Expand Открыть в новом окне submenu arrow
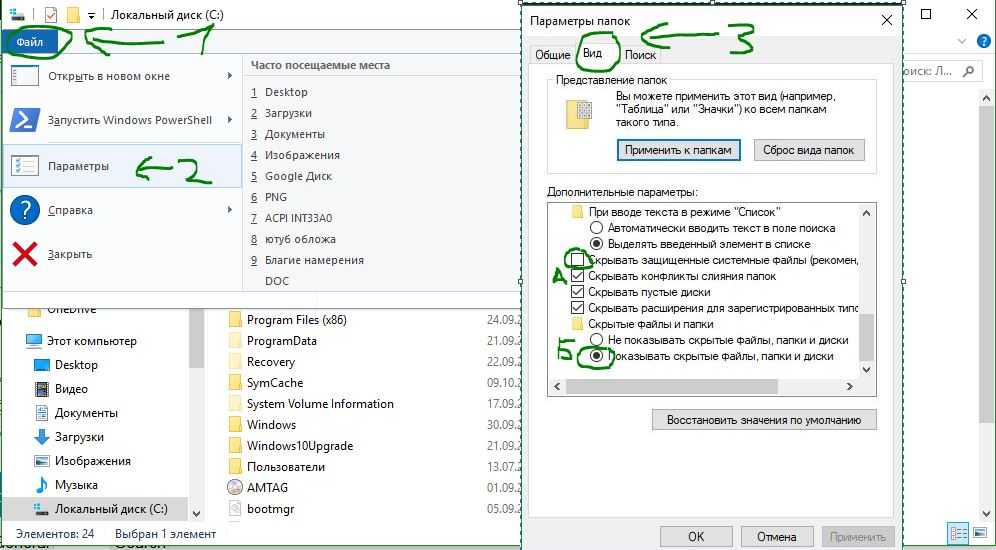 click(229, 76)
